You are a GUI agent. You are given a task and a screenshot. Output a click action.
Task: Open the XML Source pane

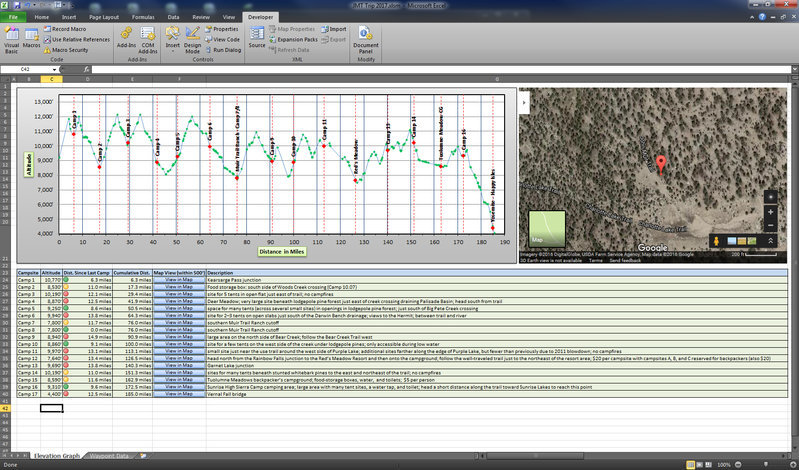pyautogui.click(x=257, y=37)
